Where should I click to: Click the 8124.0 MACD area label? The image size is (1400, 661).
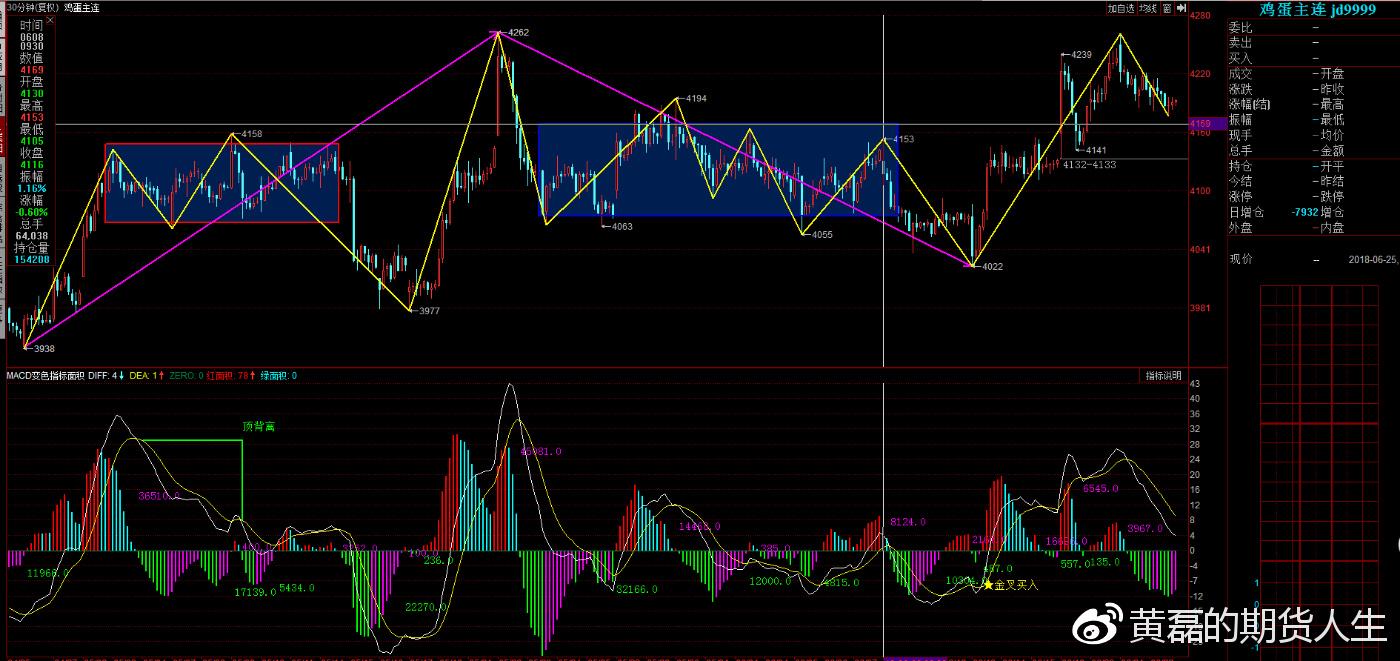(x=908, y=522)
